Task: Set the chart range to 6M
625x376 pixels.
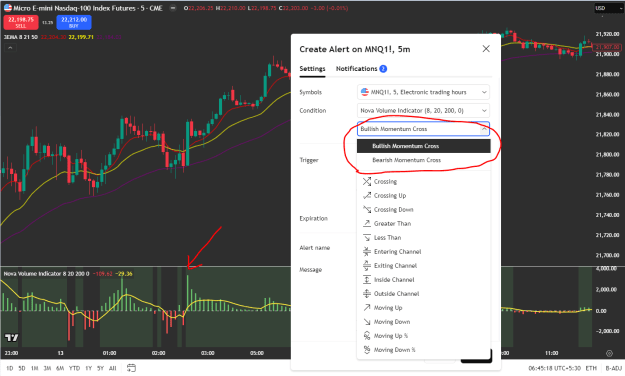Action: pyautogui.click(x=60, y=368)
